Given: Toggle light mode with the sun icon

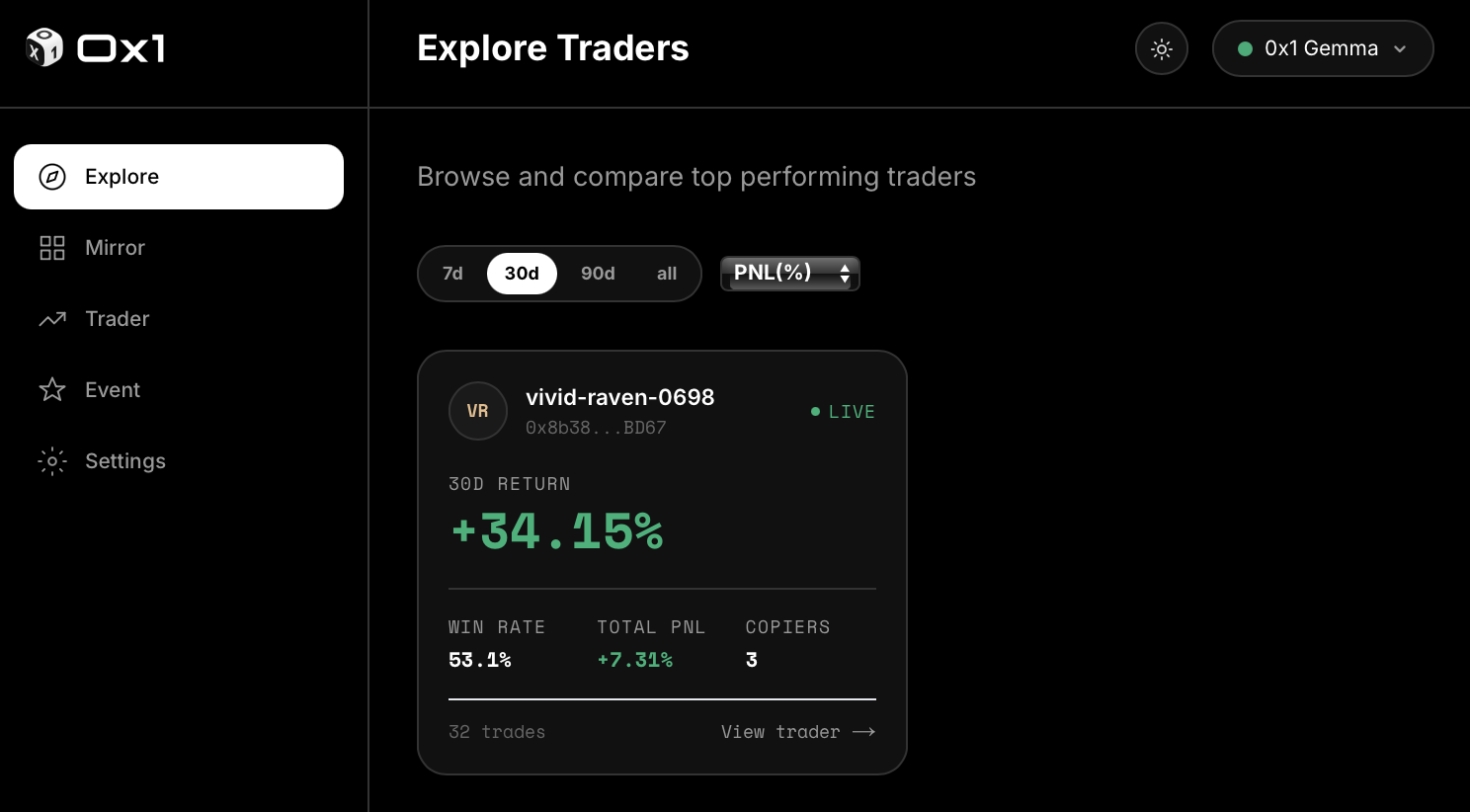Looking at the screenshot, I should click(x=1162, y=47).
